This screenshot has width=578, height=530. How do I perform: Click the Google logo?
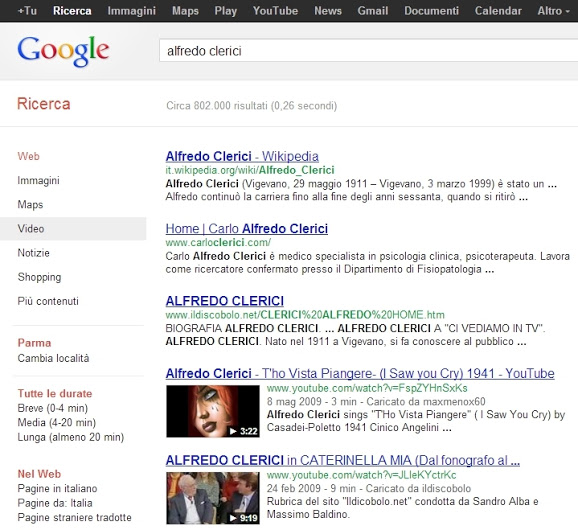(63, 51)
